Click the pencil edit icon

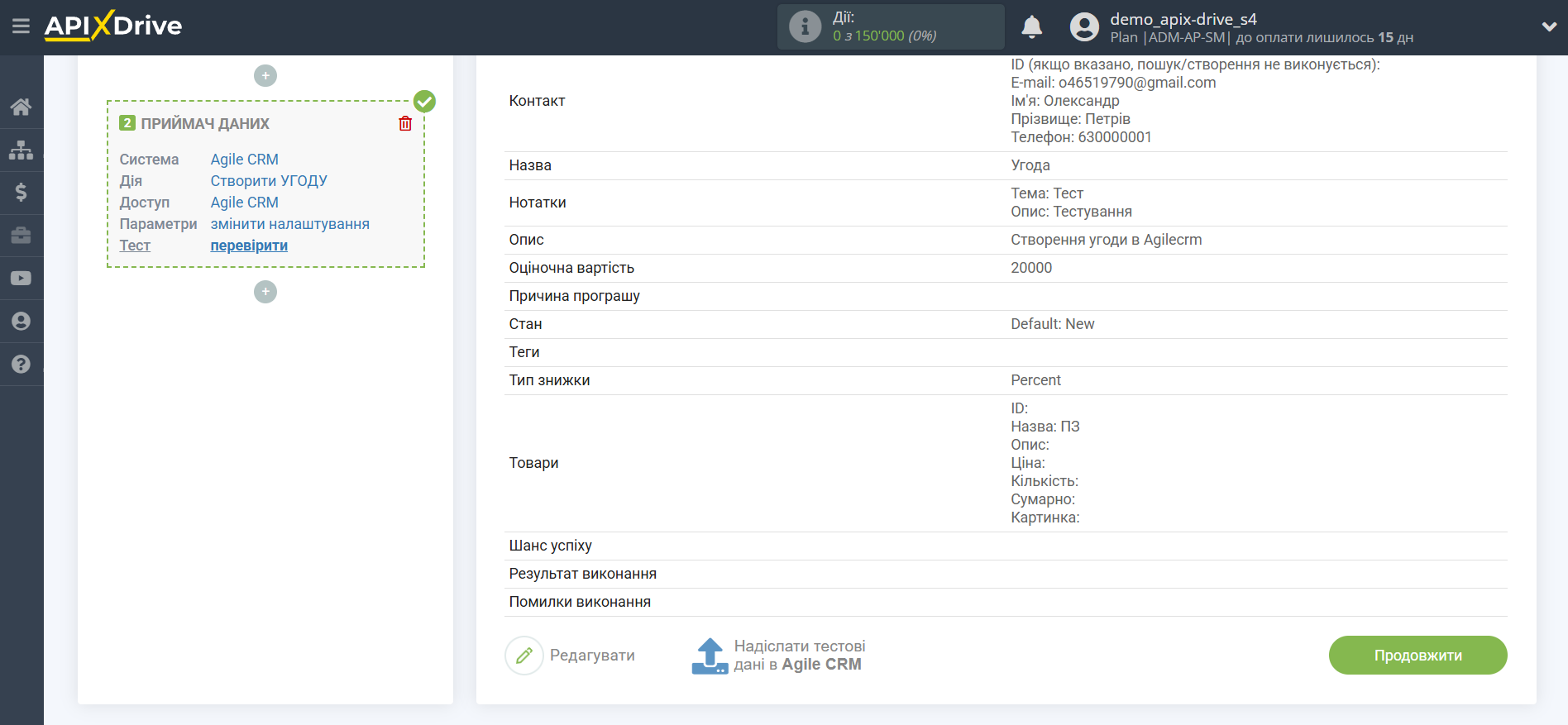pos(524,656)
